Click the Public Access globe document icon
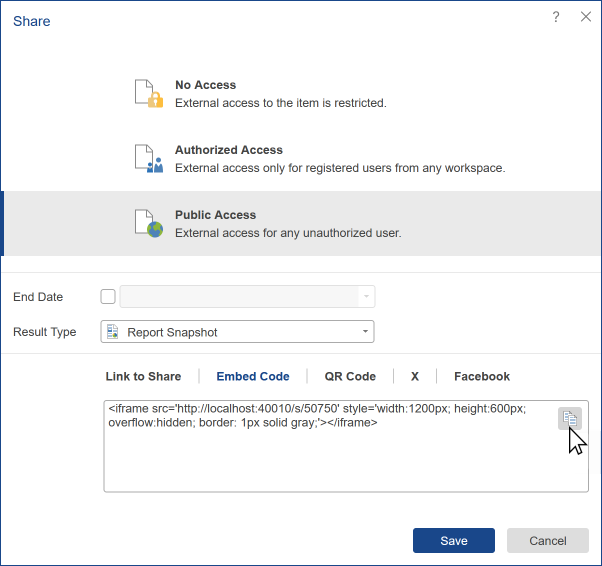This screenshot has height=566, width=602. click(148, 223)
